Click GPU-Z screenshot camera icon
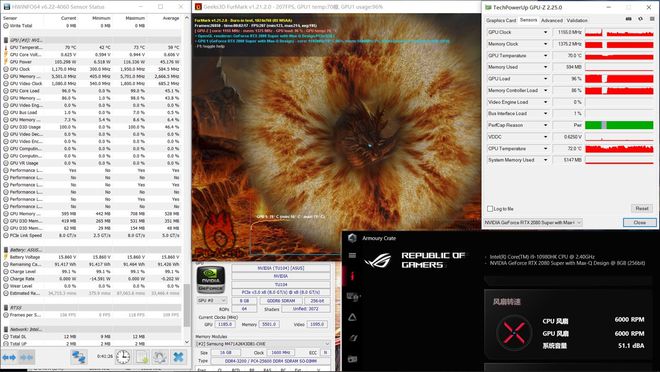The width and height of the screenshot is (660, 372). (629, 19)
